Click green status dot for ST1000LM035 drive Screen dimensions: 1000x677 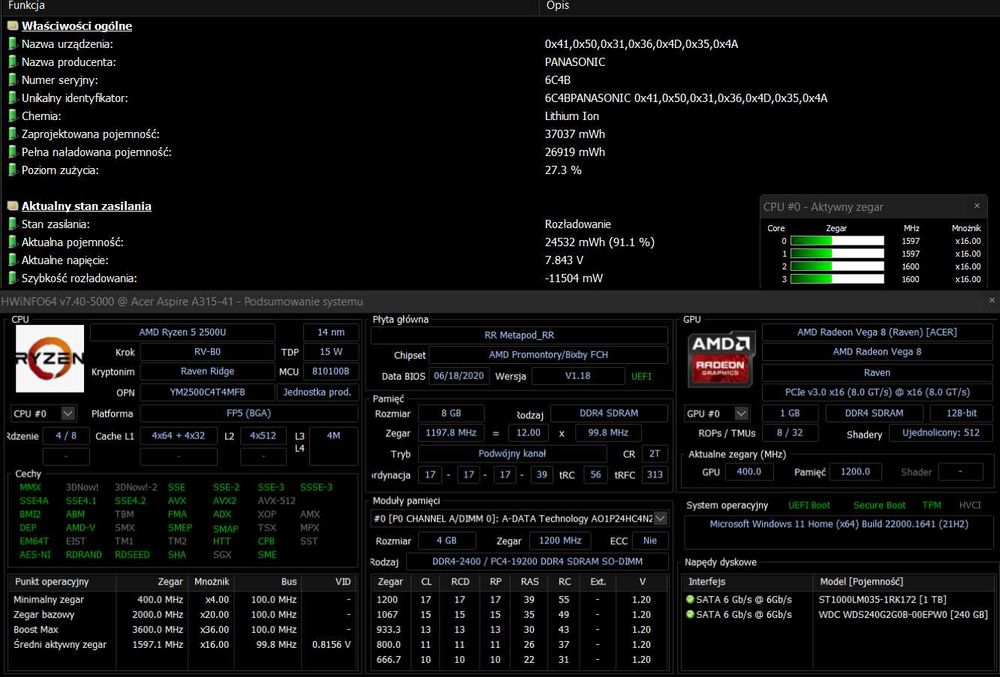click(689, 599)
